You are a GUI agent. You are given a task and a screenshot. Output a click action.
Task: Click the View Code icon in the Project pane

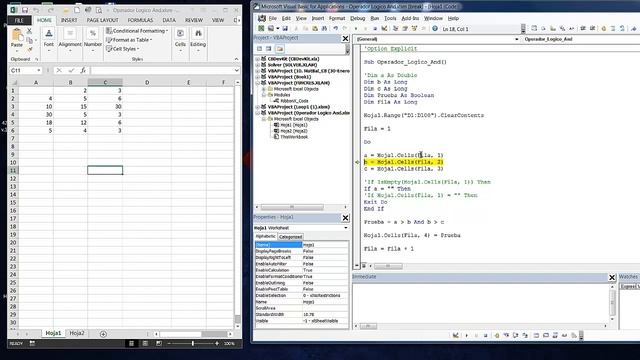coord(260,49)
